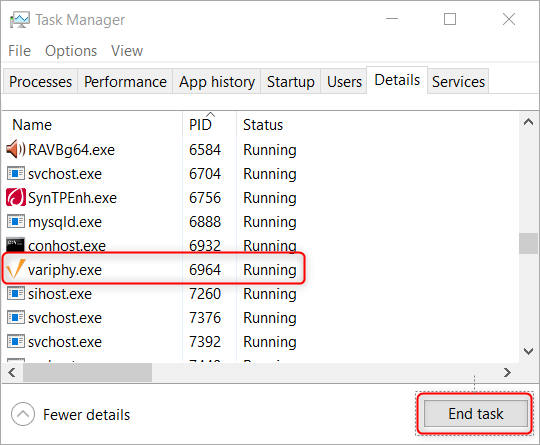Click PID value 7260
The height and width of the screenshot is (445, 540).
[x=205, y=294]
